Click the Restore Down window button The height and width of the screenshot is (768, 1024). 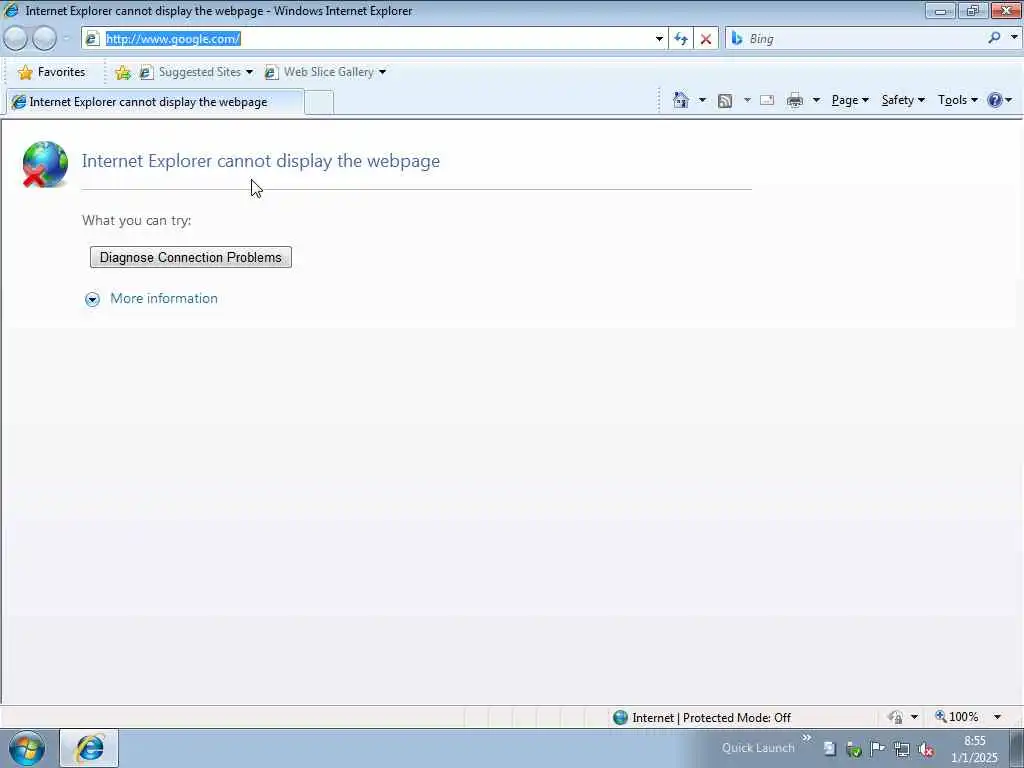(x=972, y=10)
